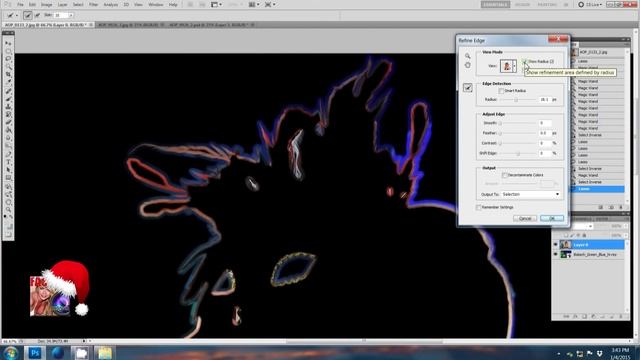Open the Arrange Documents dropdown
Image resolution: width=640 pixels, height=360 pixels.
click(253, 4)
